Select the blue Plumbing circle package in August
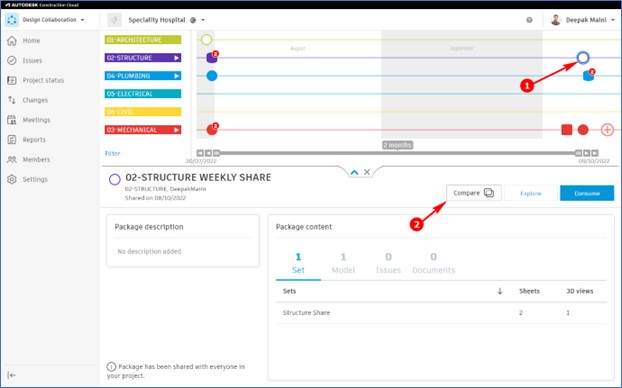The image size is (622, 388). pos(212,75)
